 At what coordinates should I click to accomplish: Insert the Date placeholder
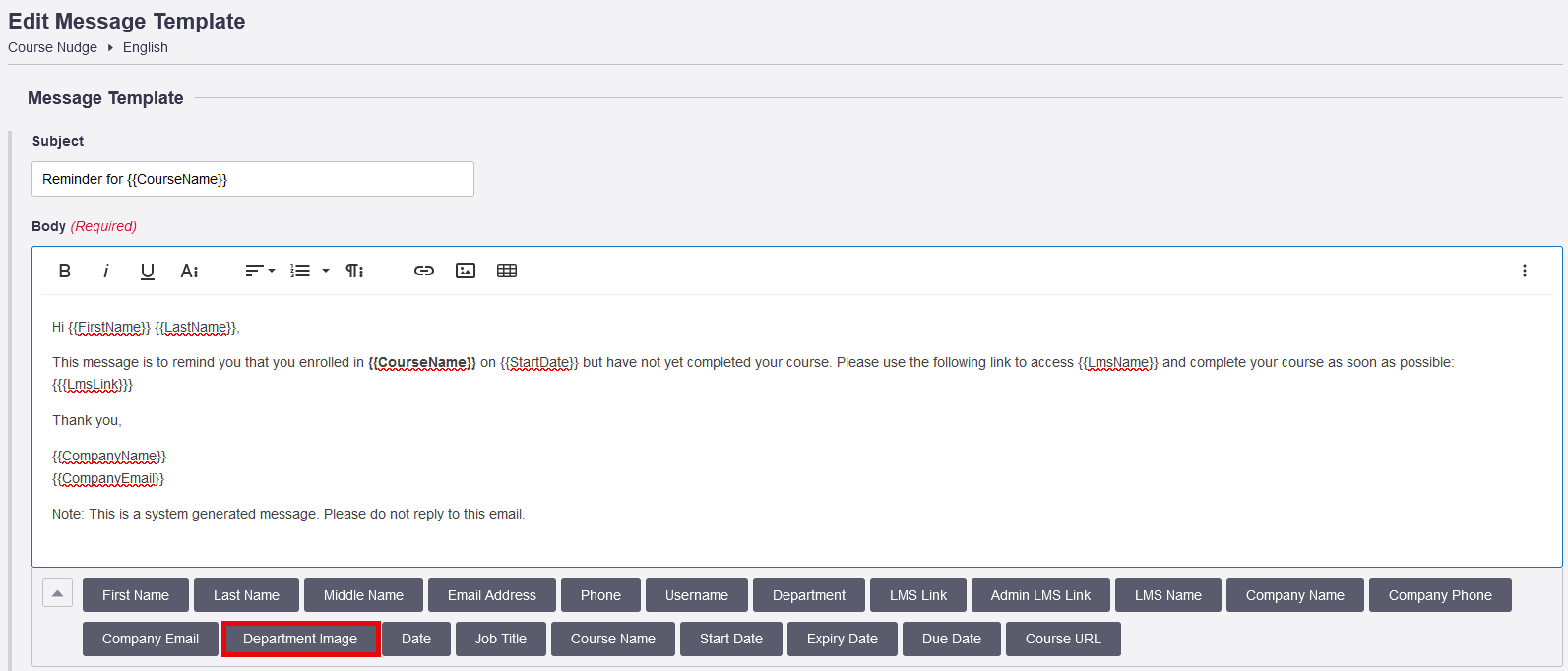[x=416, y=639]
